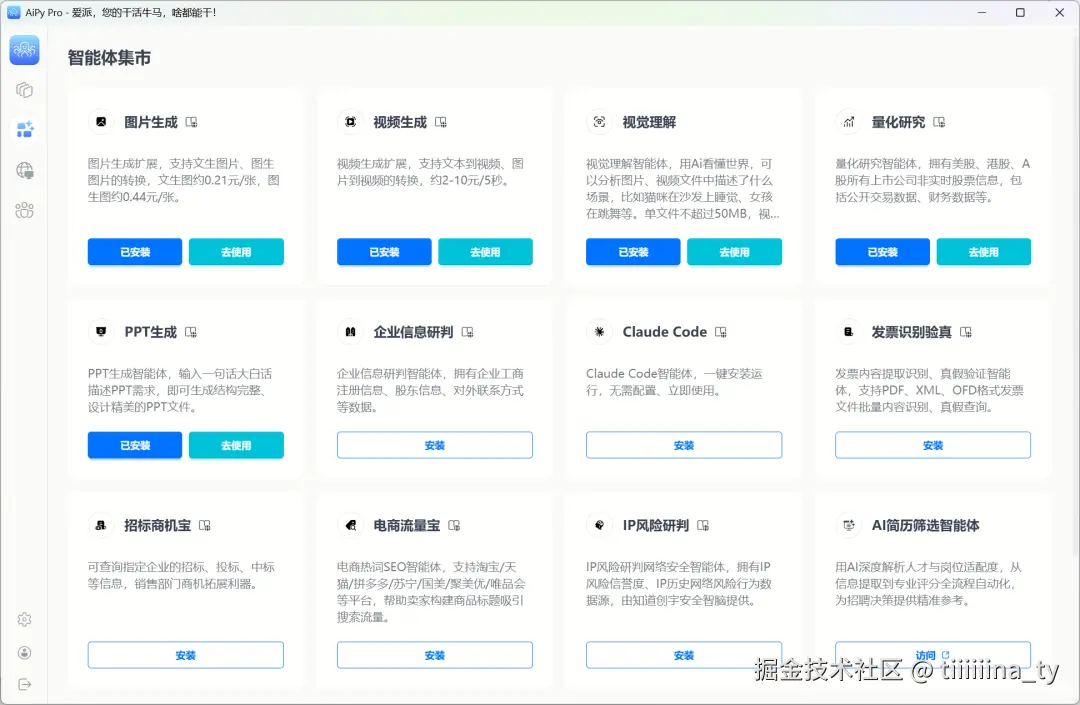Image resolution: width=1080 pixels, height=705 pixels.
Task: Click 去使用 on 量化研究 card
Action: point(984,252)
